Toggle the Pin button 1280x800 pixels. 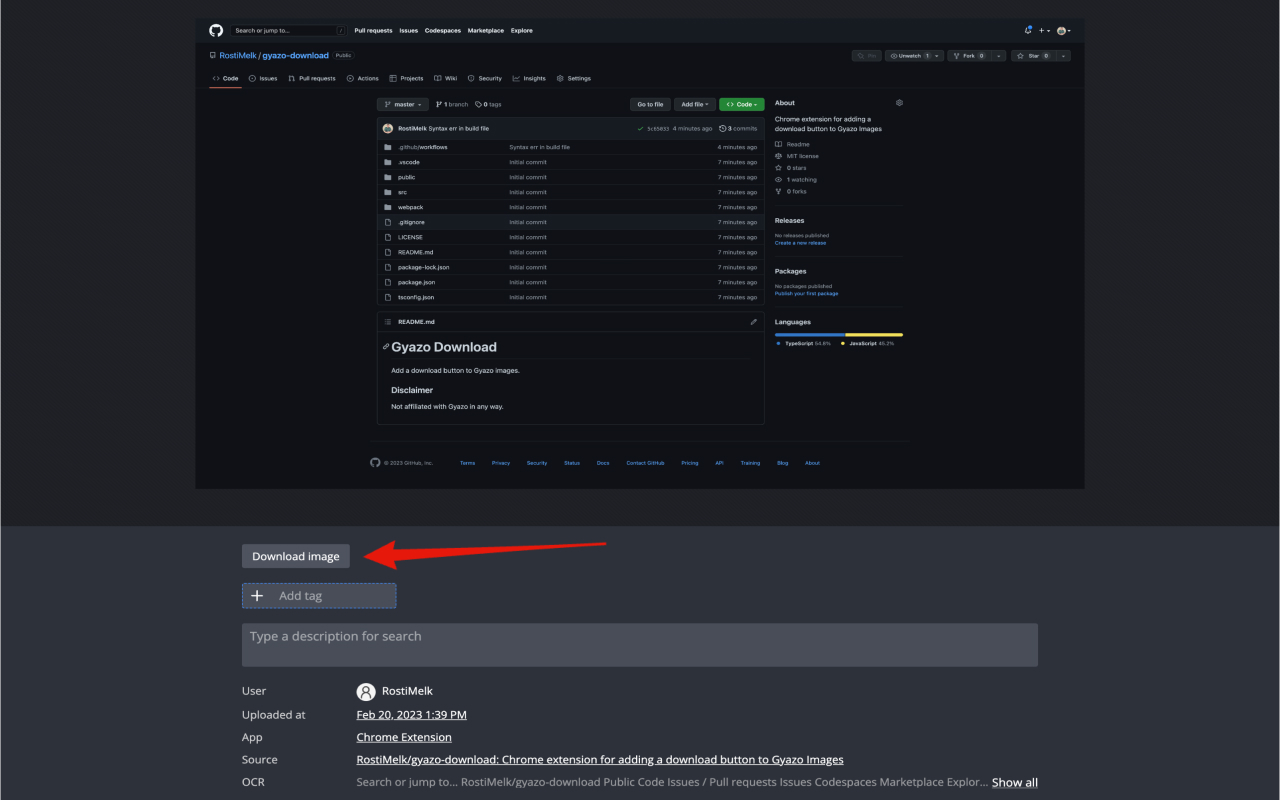(866, 55)
